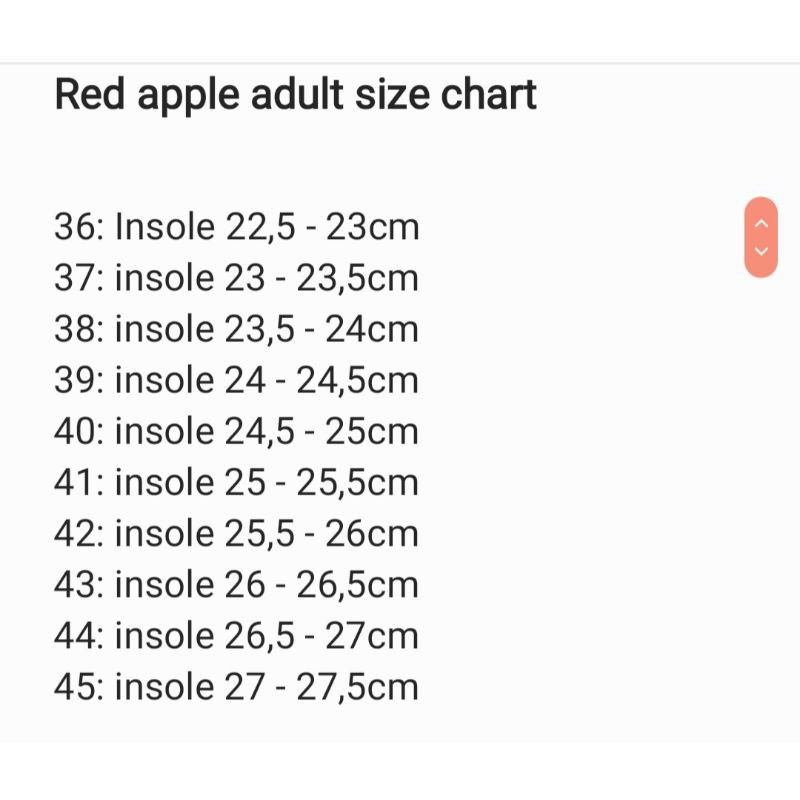Select the size 37 insole row

click(236, 278)
